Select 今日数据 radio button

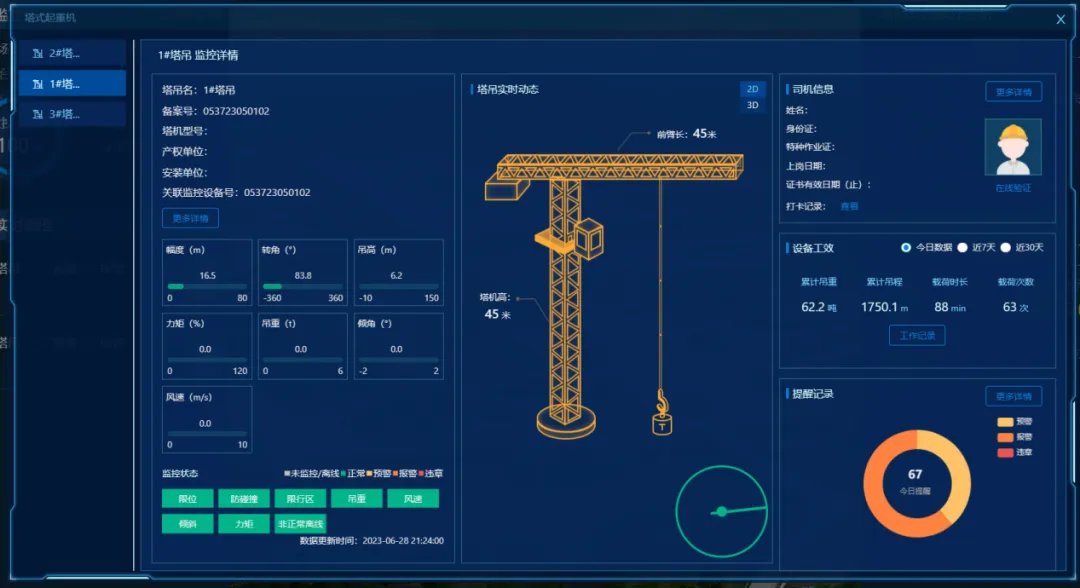(906, 247)
